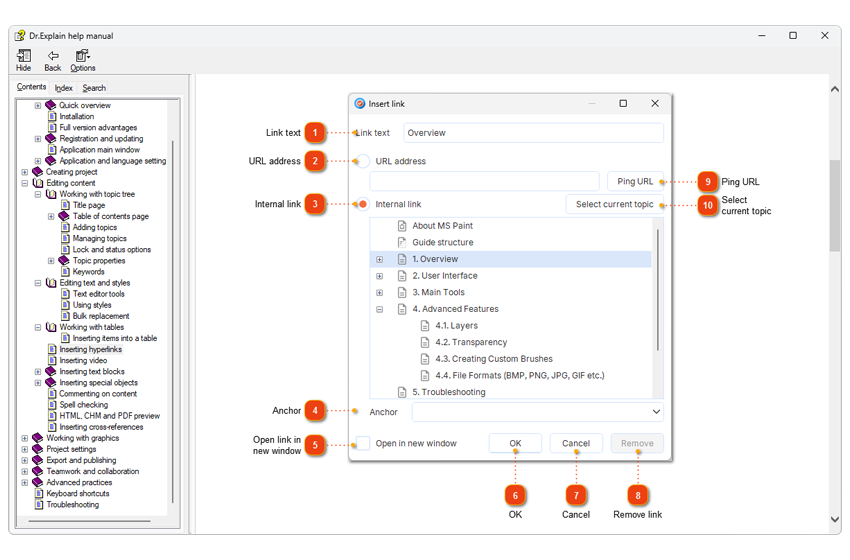The height and width of the screenshot is (560, 850).
Task: Click the Back arrow toolbar icon
Action: (x=53, y=56)
